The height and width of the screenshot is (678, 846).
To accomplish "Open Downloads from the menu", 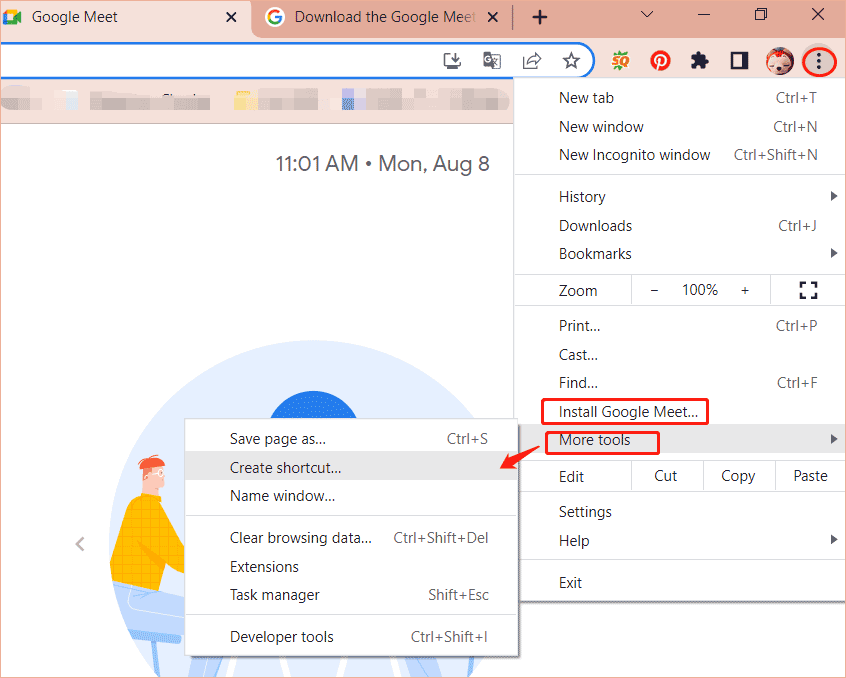I will pos(680,225).
